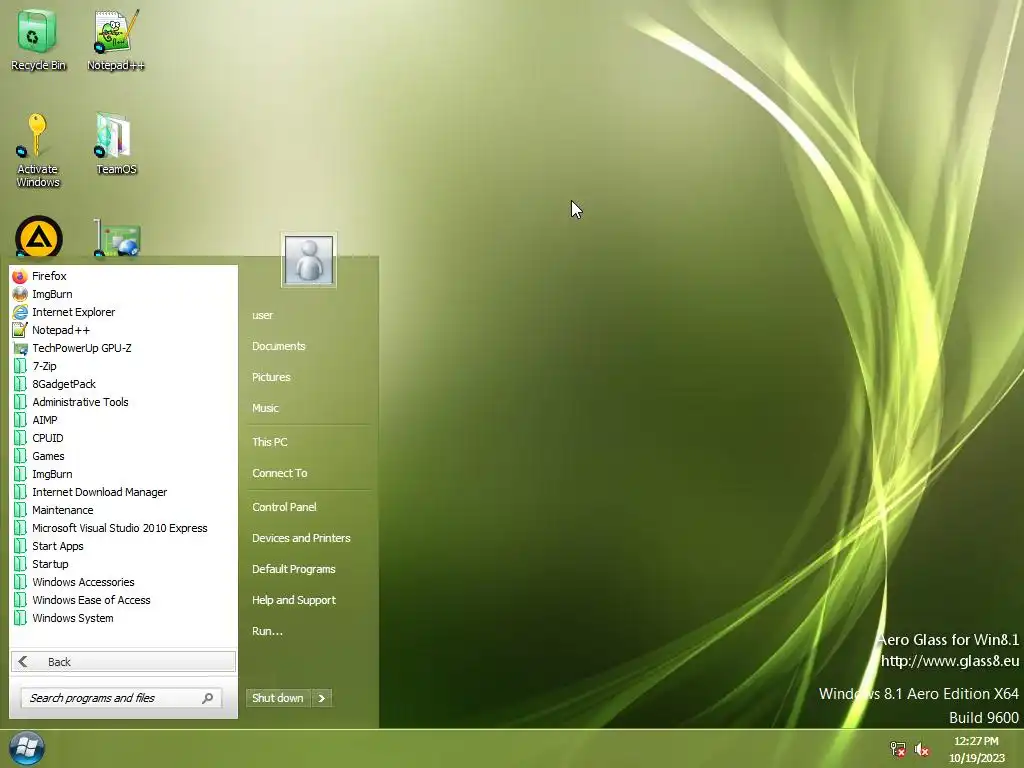Click the Search programs and files box

coord(121,698)
